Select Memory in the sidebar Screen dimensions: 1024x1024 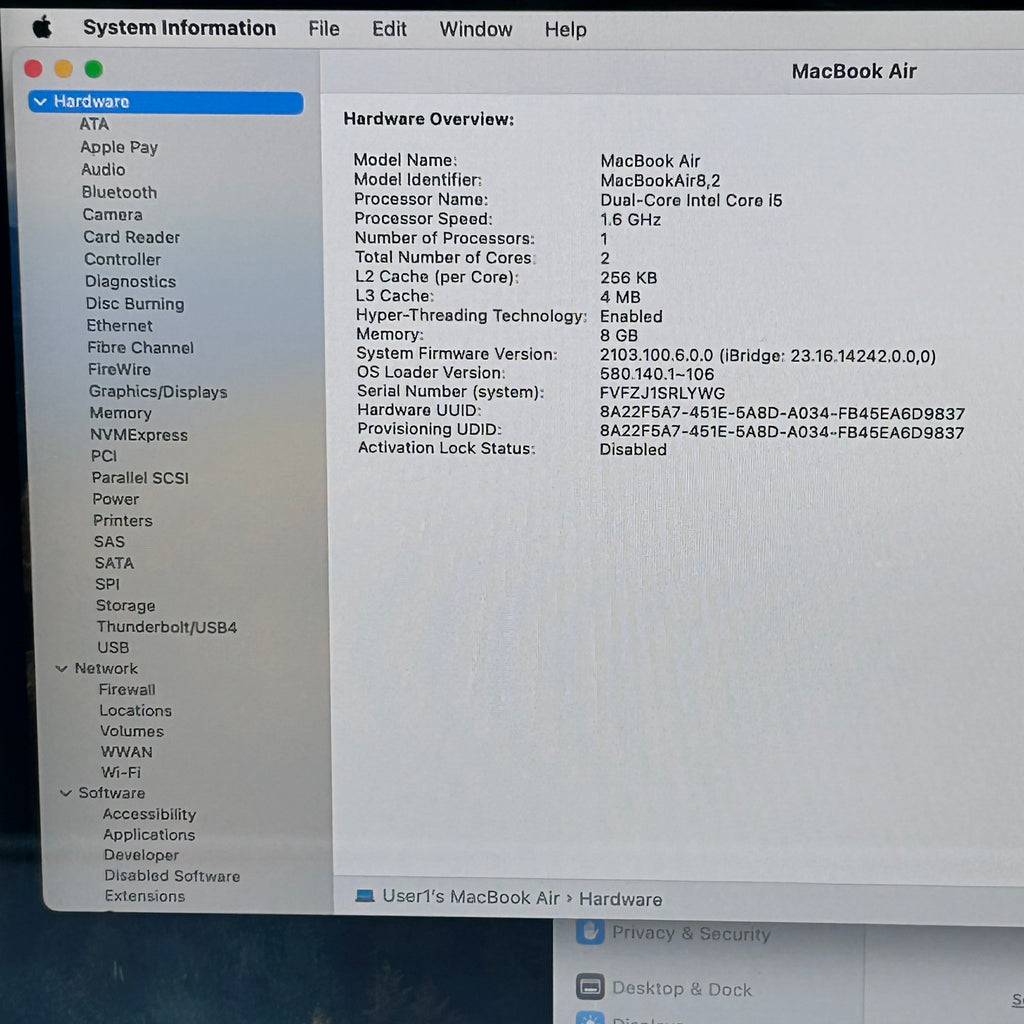click(x=121, y=413)
